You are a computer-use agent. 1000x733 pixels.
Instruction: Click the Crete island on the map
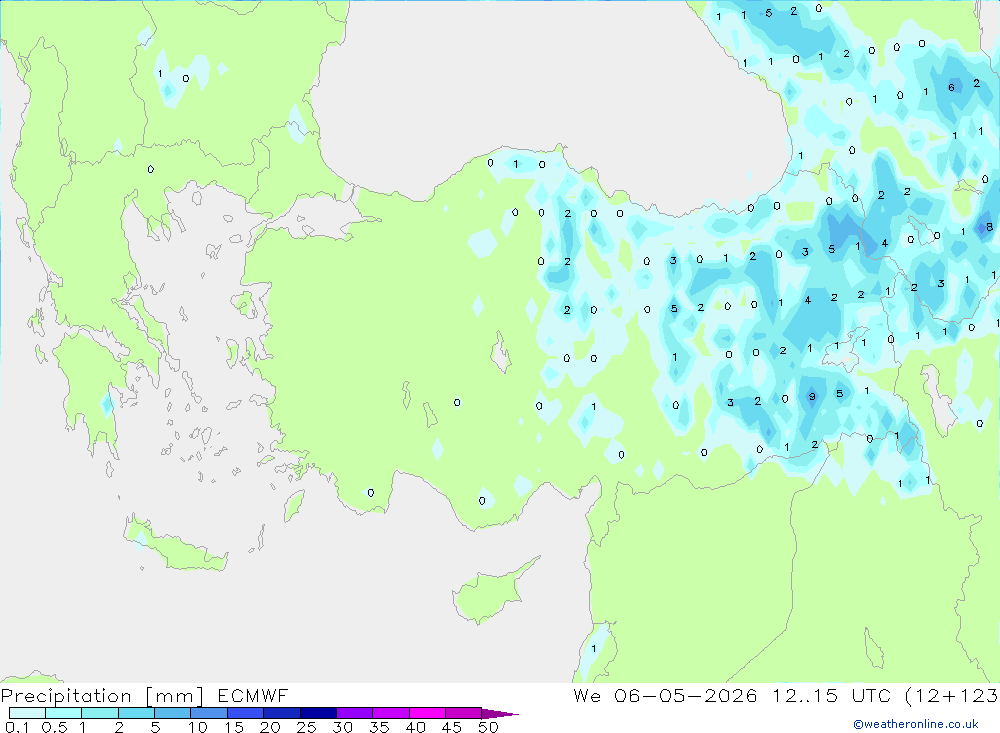point(175,547)
